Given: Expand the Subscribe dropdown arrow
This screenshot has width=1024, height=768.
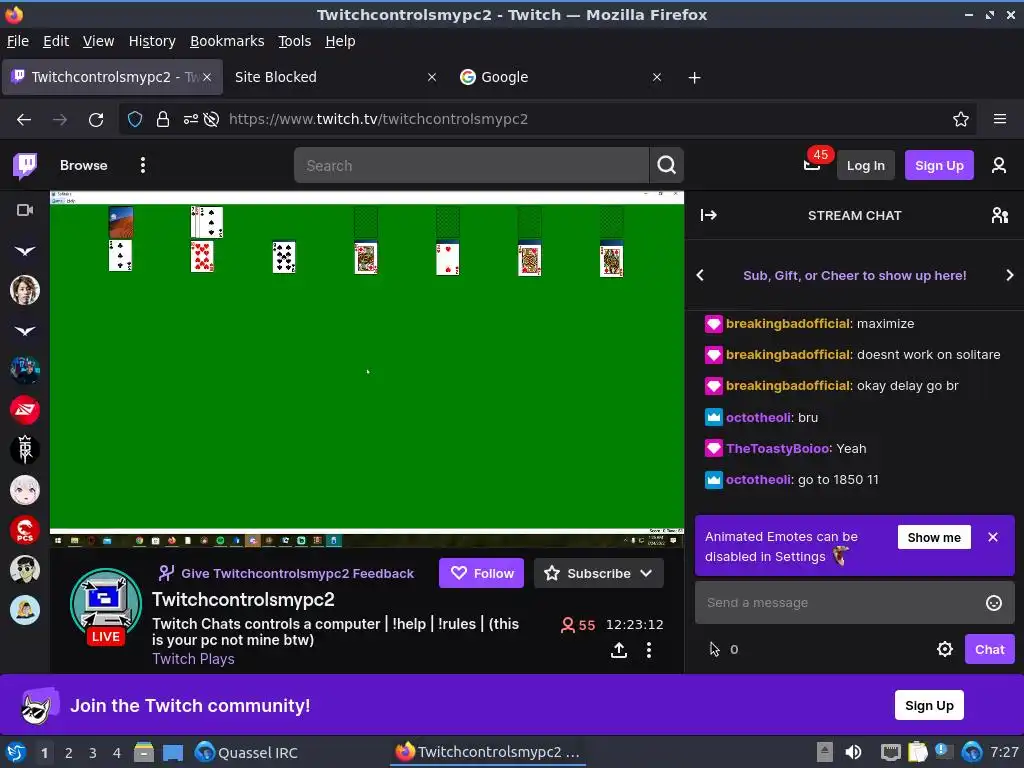Looking at the screenshot, I should point(646,573).
